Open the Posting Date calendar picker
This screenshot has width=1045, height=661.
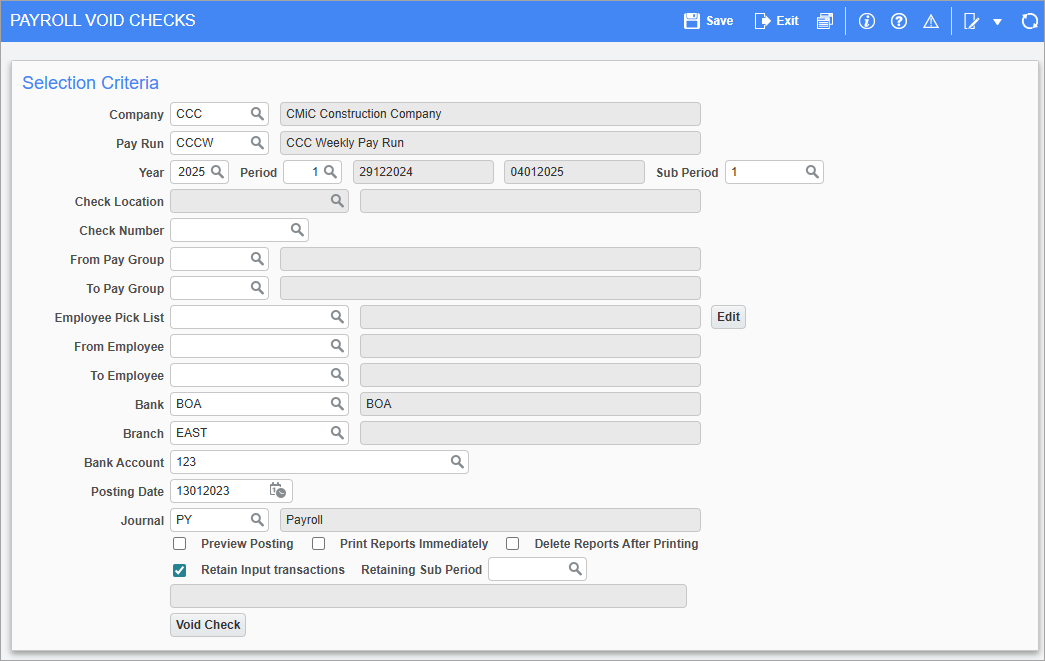click(x=277, y=490)
